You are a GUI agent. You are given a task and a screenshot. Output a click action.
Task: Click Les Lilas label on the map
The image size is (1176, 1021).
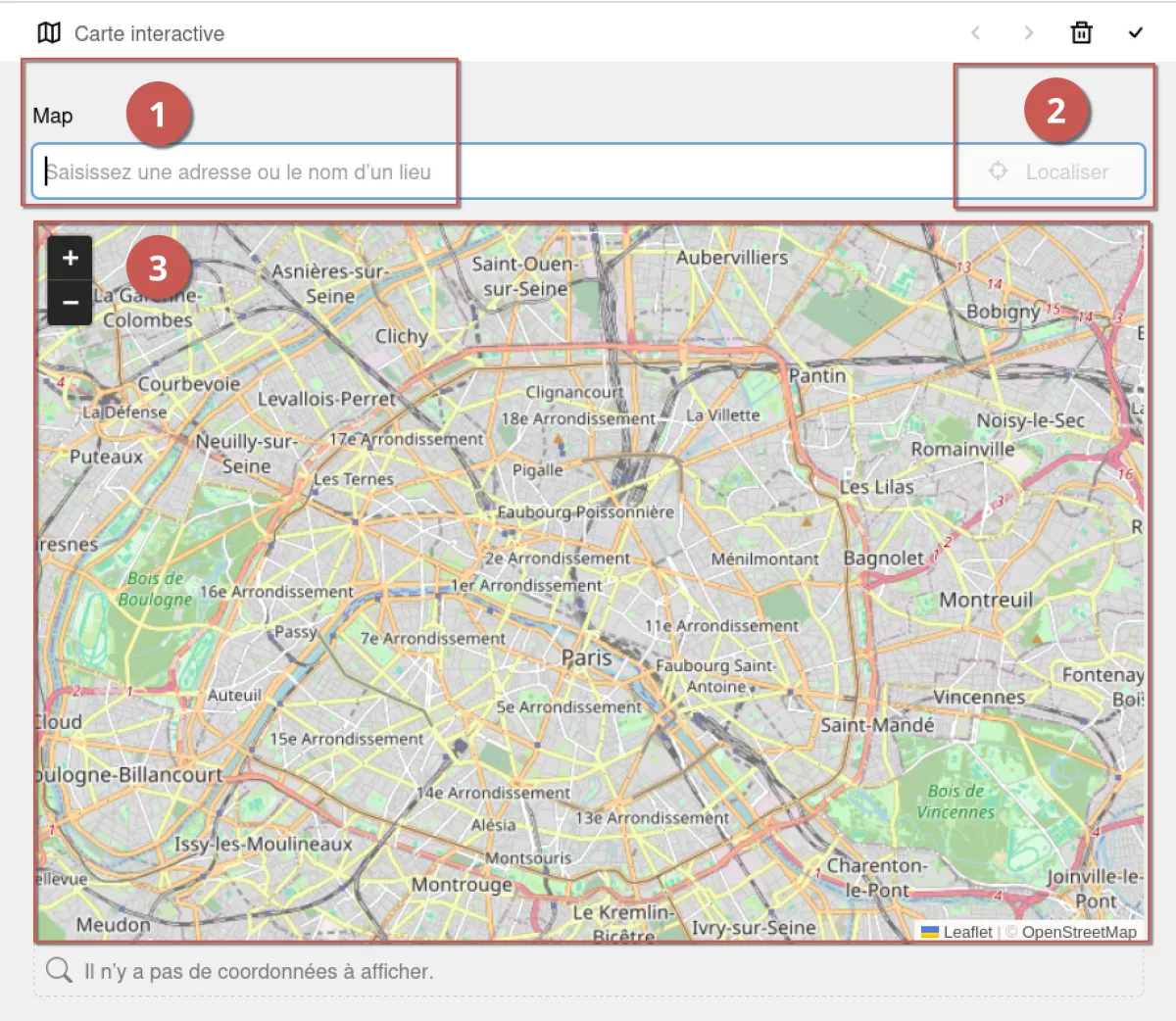[x=876, y=487]
